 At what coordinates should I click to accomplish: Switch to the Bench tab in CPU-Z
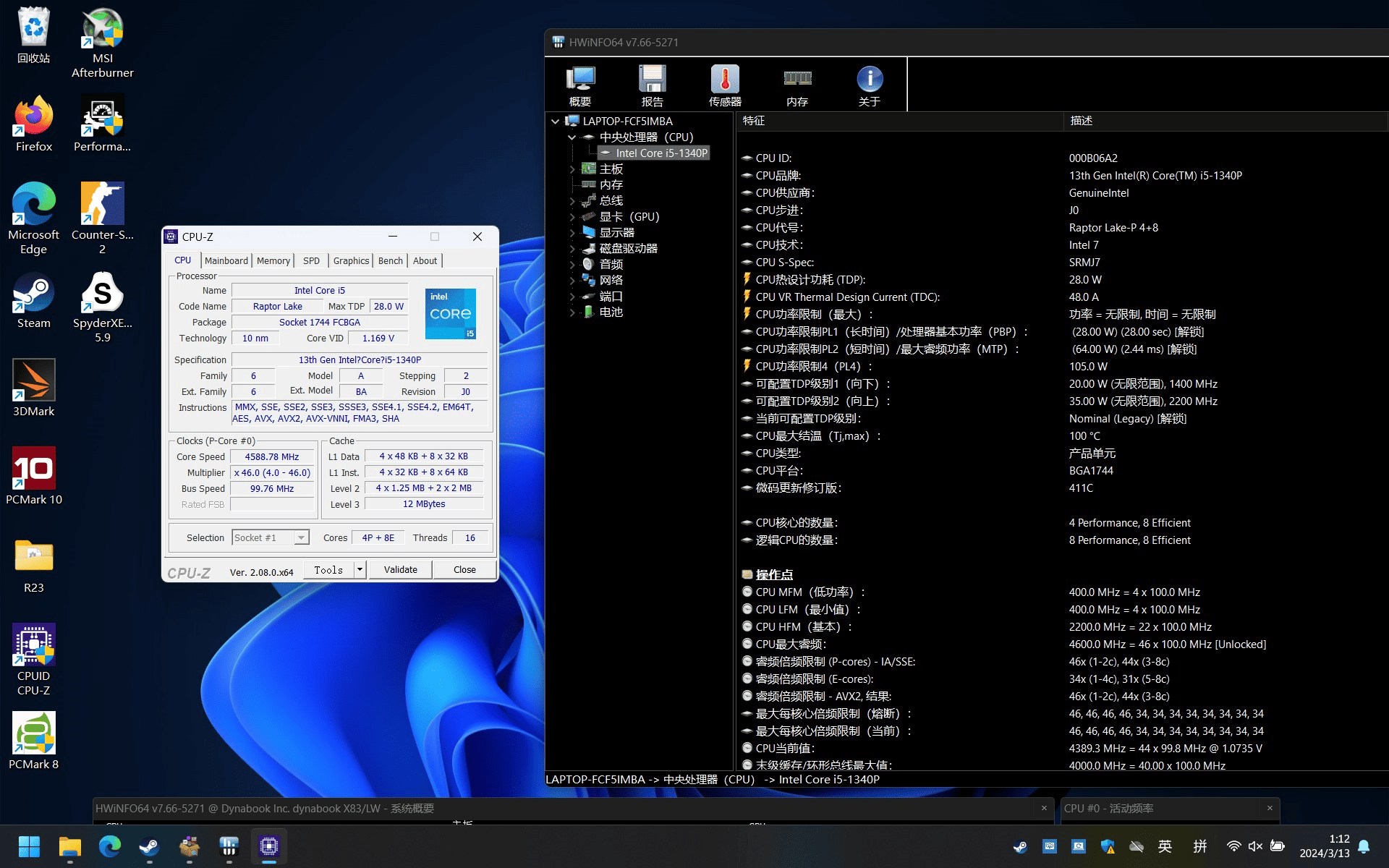click(390, 260)
